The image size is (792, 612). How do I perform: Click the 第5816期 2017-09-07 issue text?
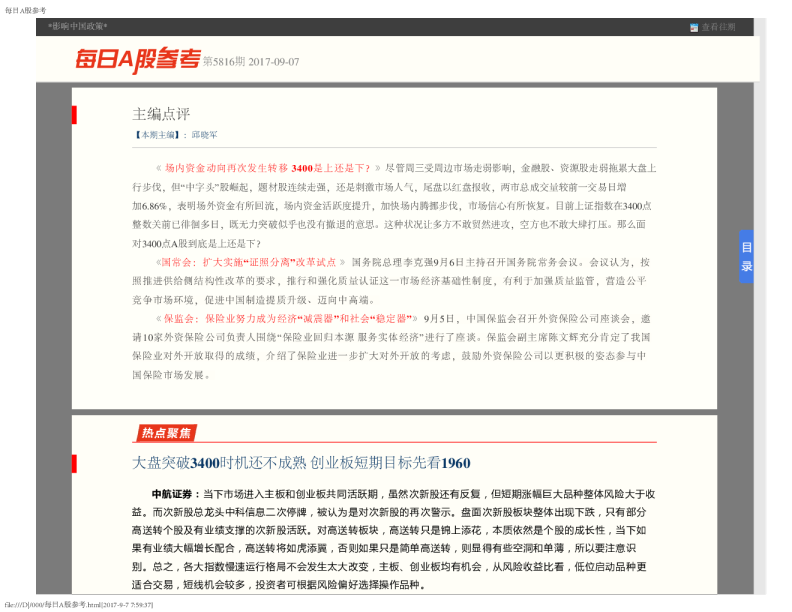(x=251, y=62)
